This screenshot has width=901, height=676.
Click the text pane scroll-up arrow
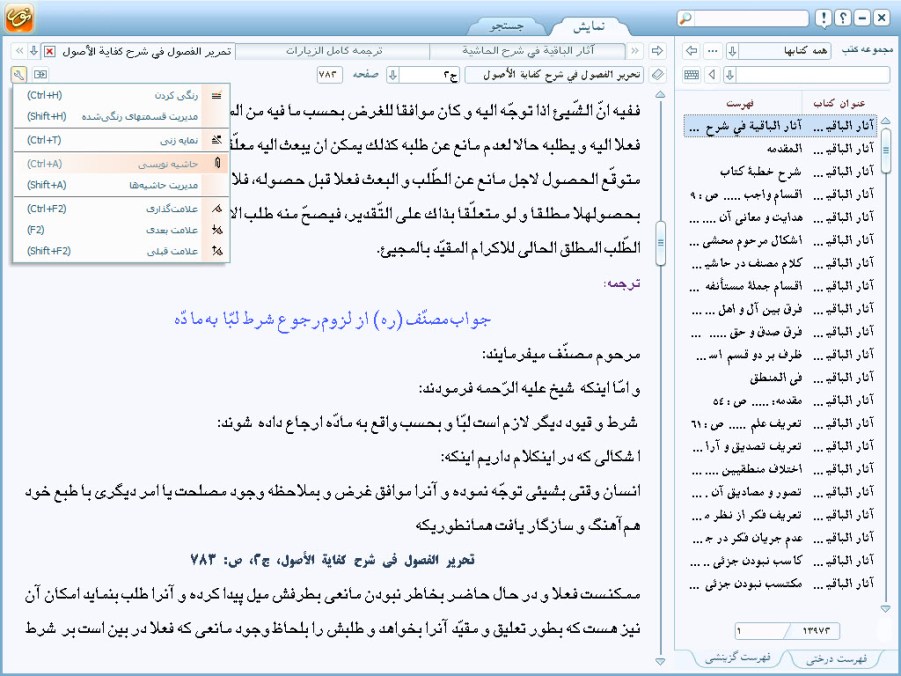point(660,94)
